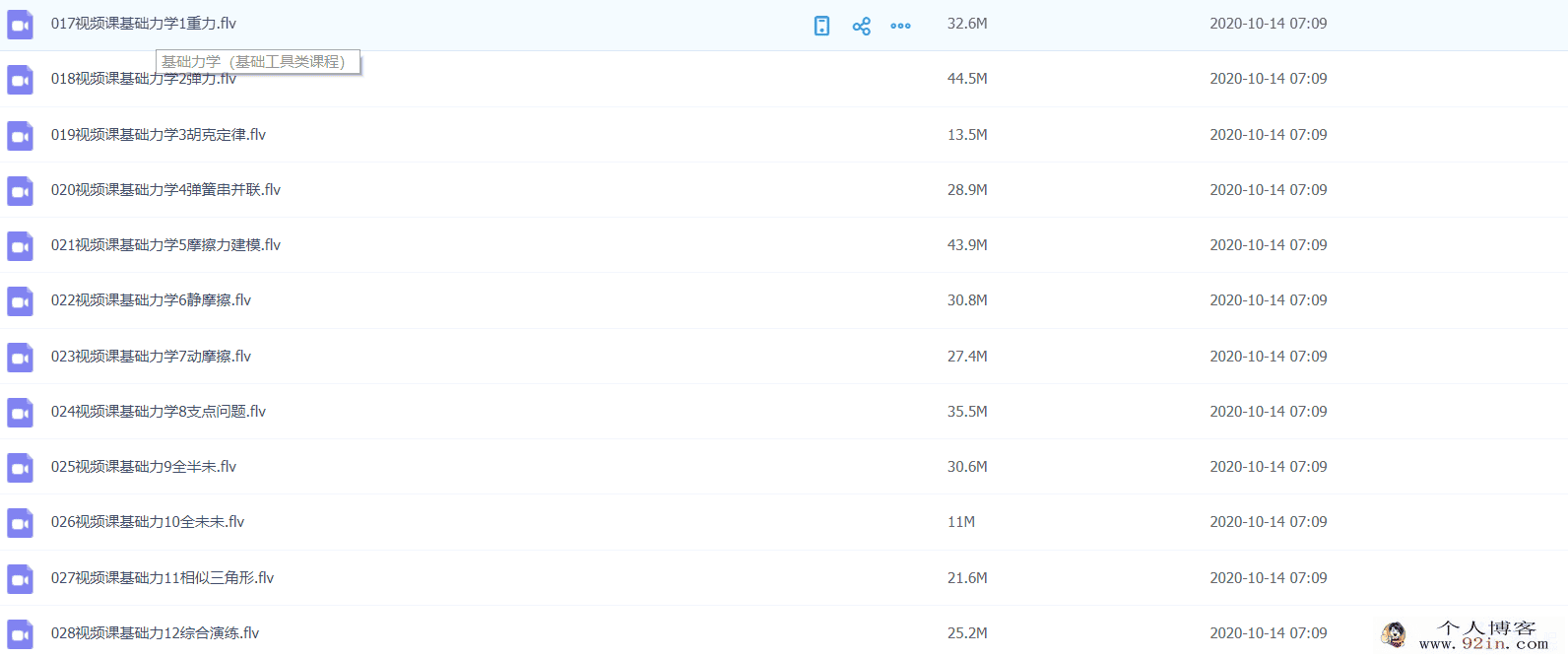Click the 27.4M size value
Image resolution: width=1568 pixels, height=657 pixels.
(x=967, y=357)
